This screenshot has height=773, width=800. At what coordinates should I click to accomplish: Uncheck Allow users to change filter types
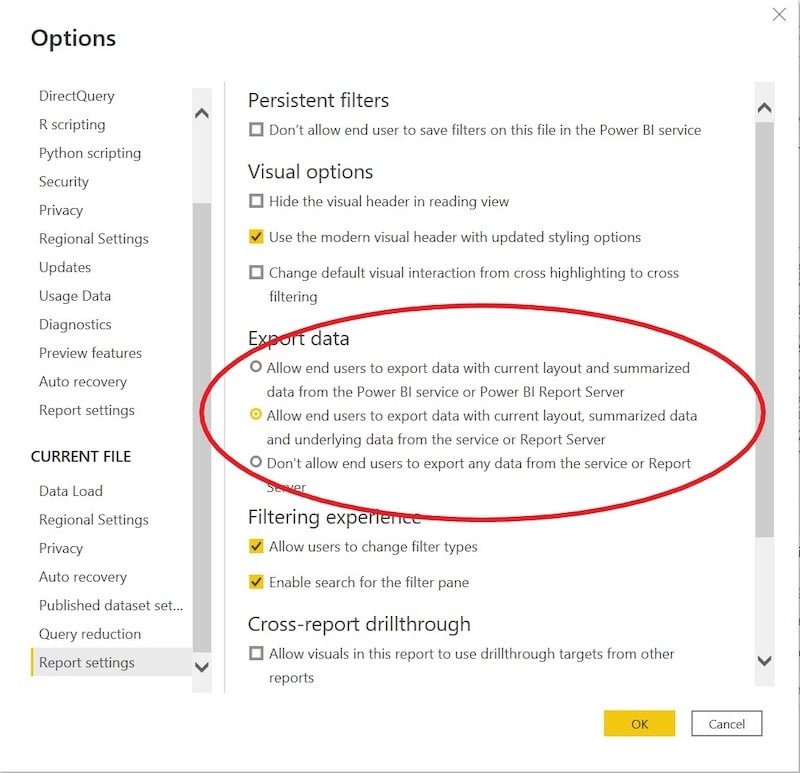pos(256,546)
